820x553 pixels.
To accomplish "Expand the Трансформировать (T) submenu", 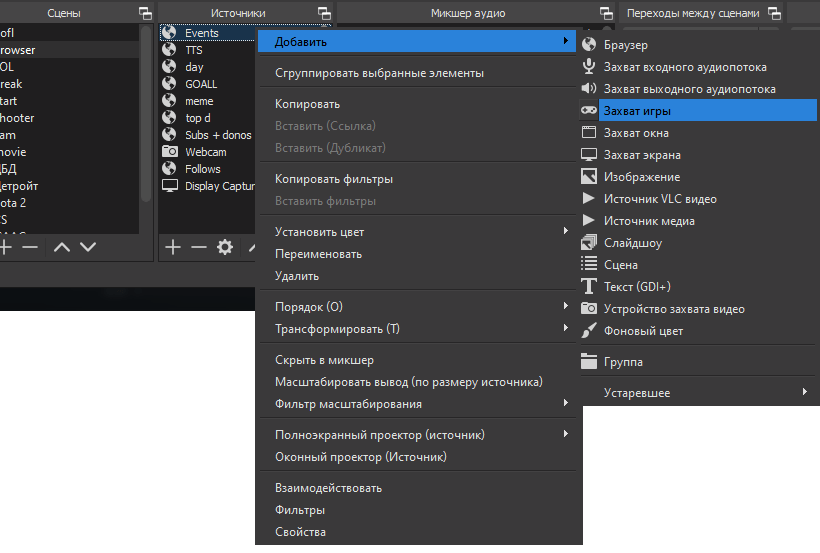I will click(x=337, y=329).
